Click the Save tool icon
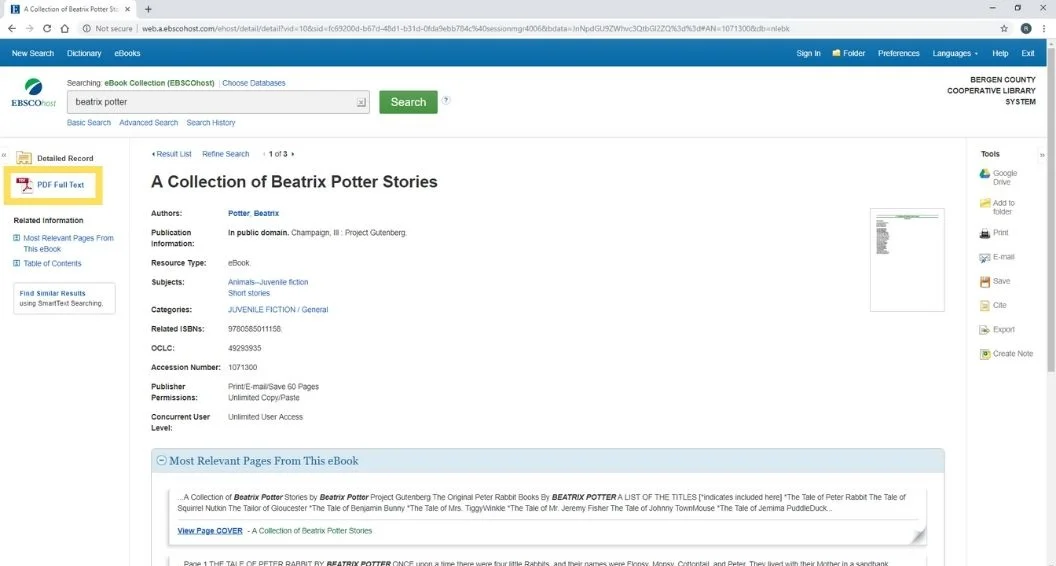This screenshot has height=566, width=1056. [985, 282]
